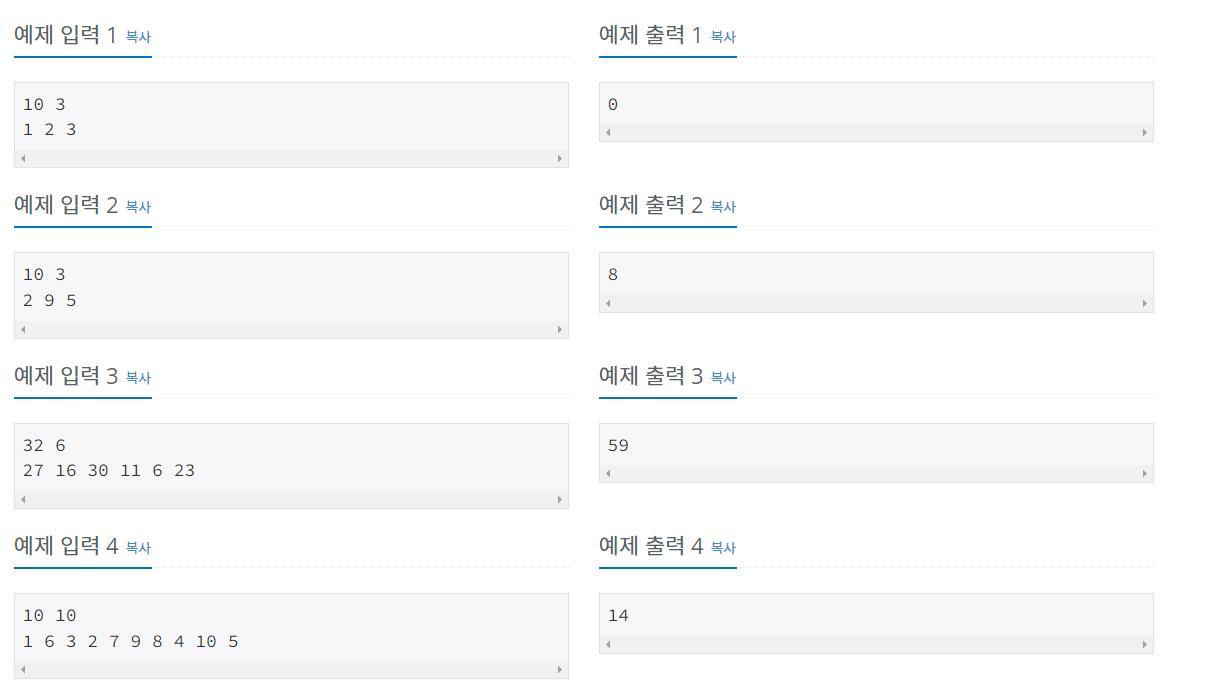This screenshot has width=1205, height=695.
Task: Copy example input 4 via 복사 link
Action: [138, 548]
